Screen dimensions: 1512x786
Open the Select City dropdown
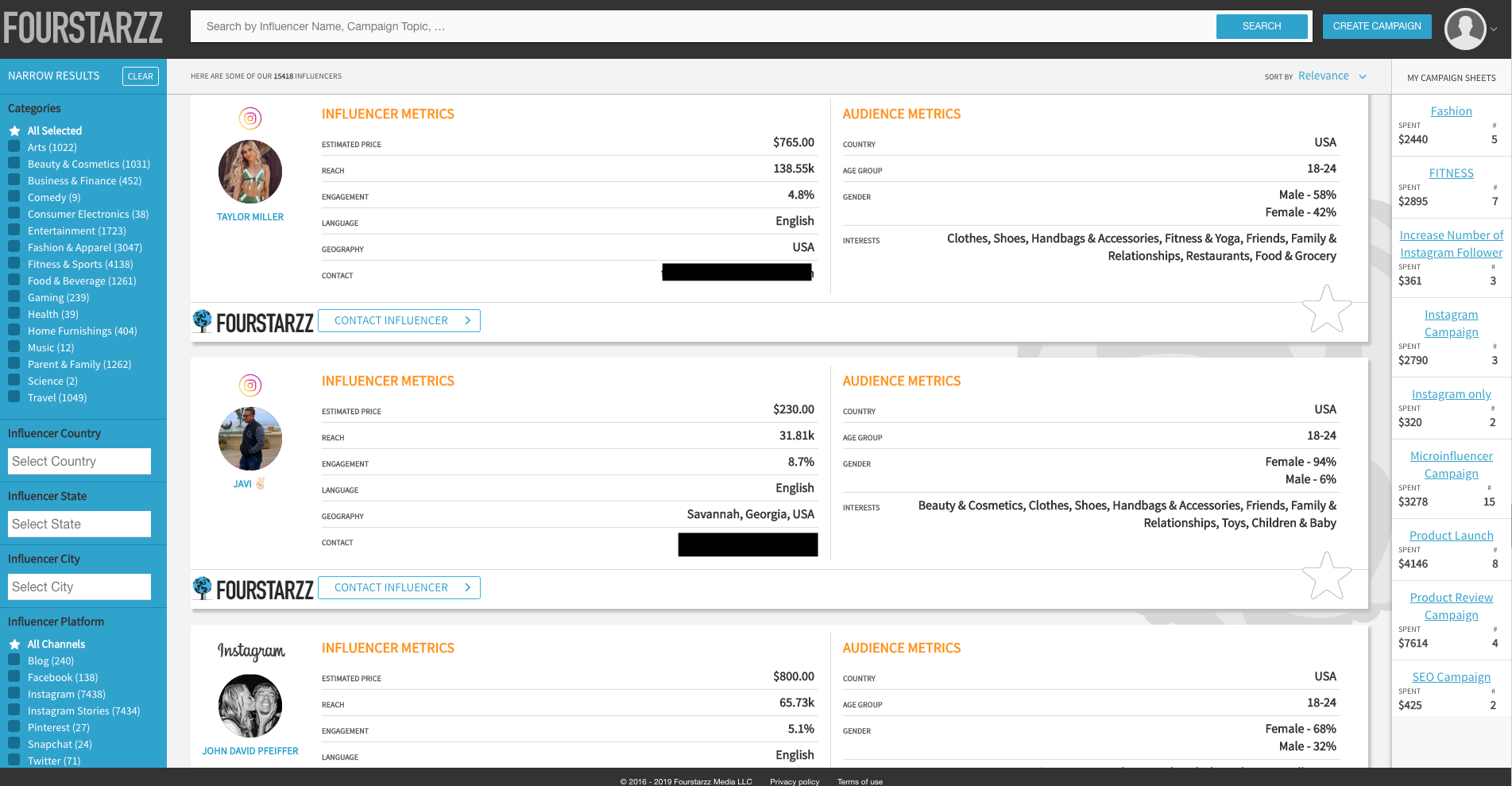[79, 587]
